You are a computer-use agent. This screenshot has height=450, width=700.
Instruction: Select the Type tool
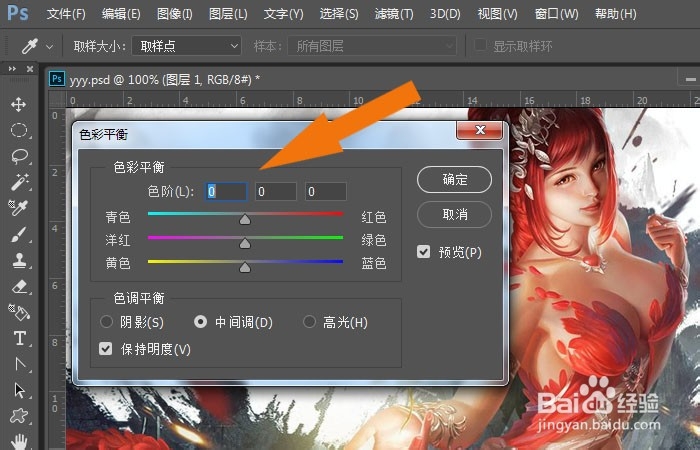tap(20, 338)
